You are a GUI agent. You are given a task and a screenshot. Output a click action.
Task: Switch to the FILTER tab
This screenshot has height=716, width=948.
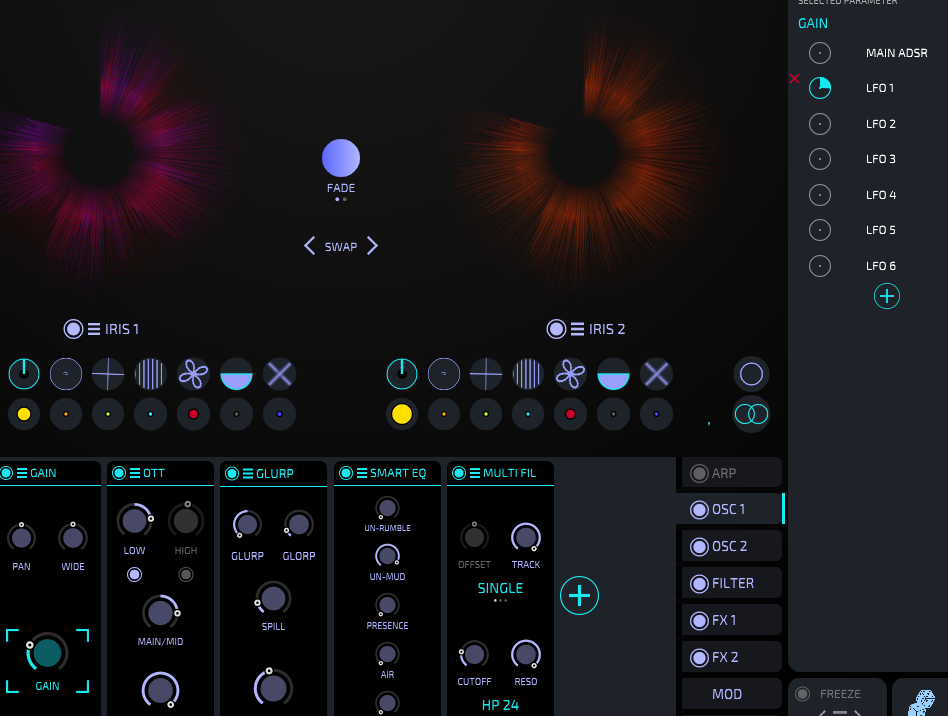click(732, 584)
